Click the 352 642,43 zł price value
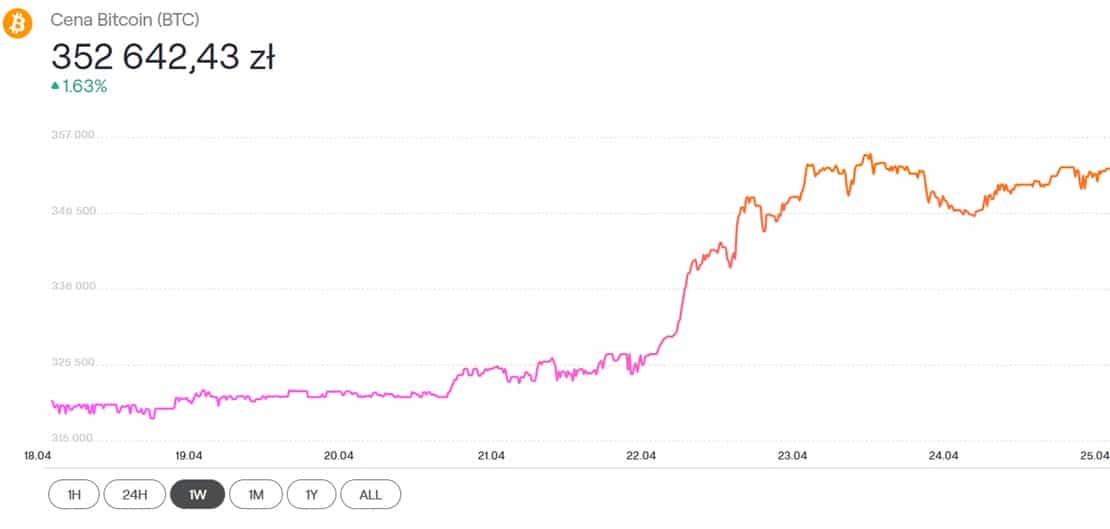The width and height of the screenshot is (1110, 529). (163, 57)
